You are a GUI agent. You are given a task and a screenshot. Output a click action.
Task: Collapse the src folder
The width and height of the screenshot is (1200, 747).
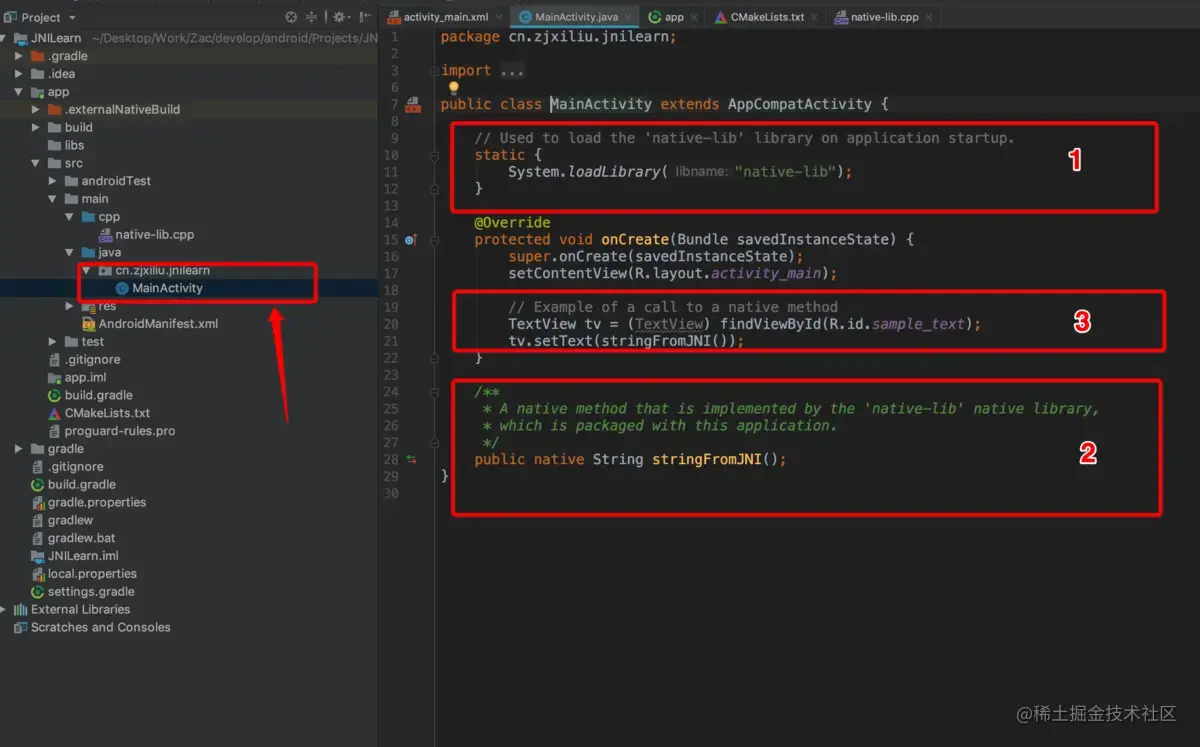[x=37, y=163]
